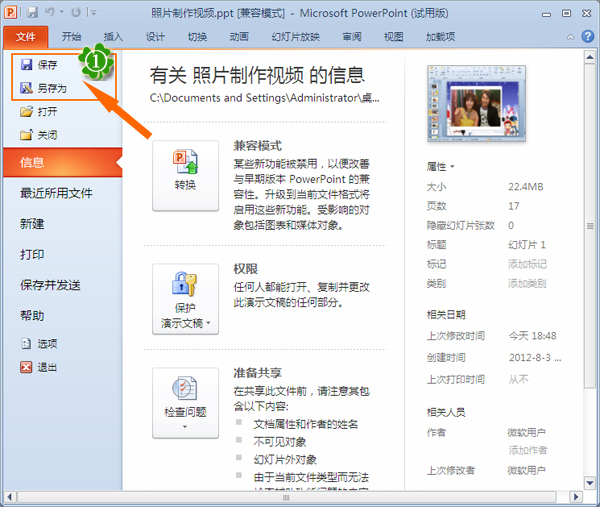Click the 准备共享 heading text

(258, 373)
